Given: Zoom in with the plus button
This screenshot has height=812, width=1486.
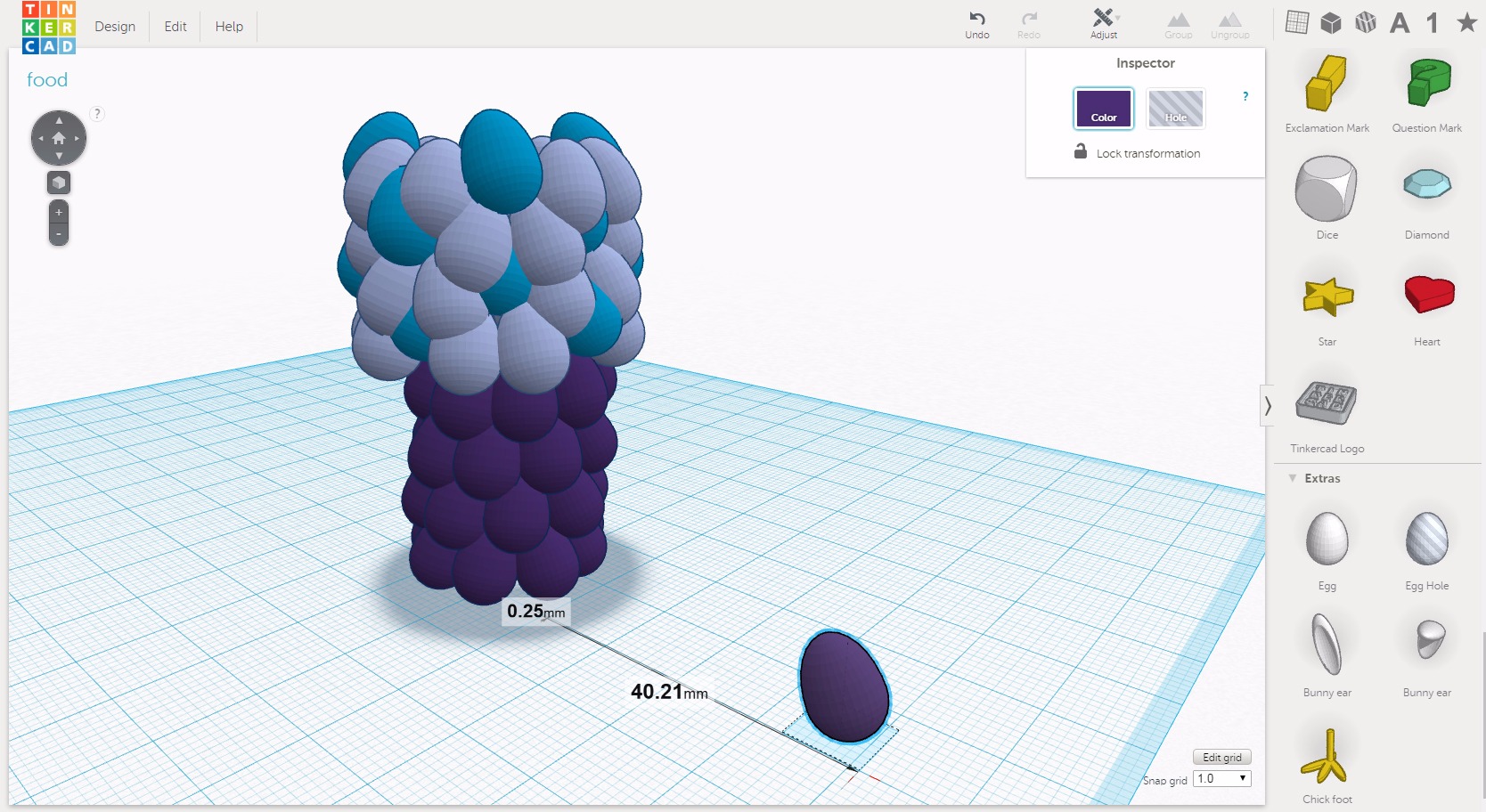Looking at the screenshot, I should point(59,213).
